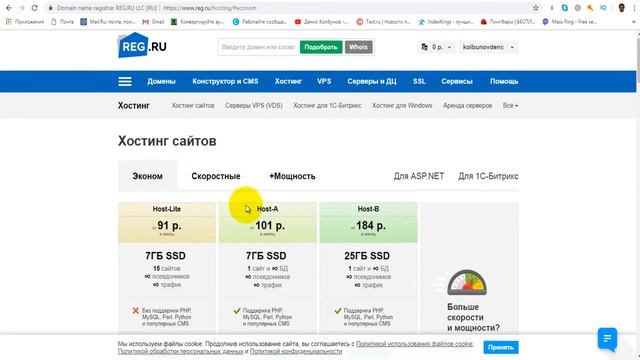Image resolution: width=640 pixels, height=360 pixels.
Task: Click Больше скорости и мощности? text
Action: [473, 317]
